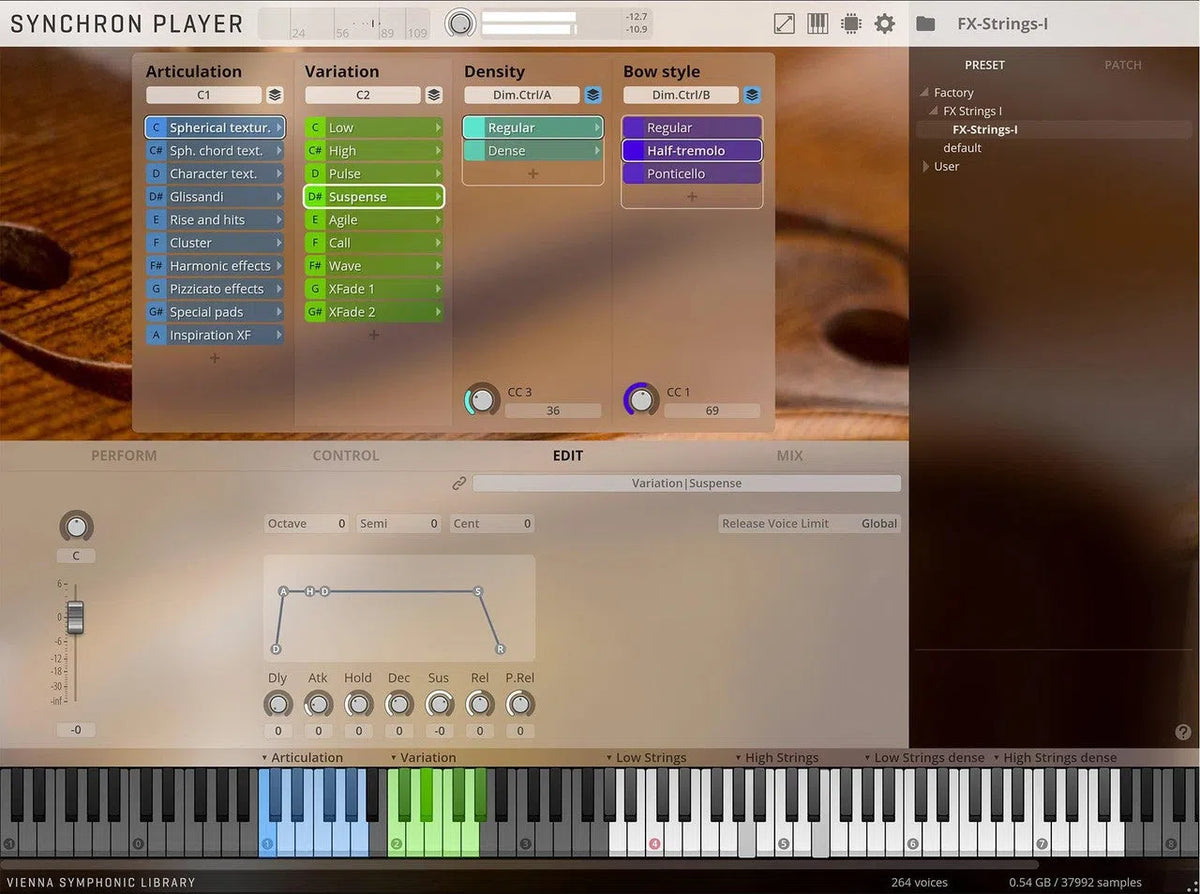
Task: Open the virtual keyboard display icon
Action: 817,23
